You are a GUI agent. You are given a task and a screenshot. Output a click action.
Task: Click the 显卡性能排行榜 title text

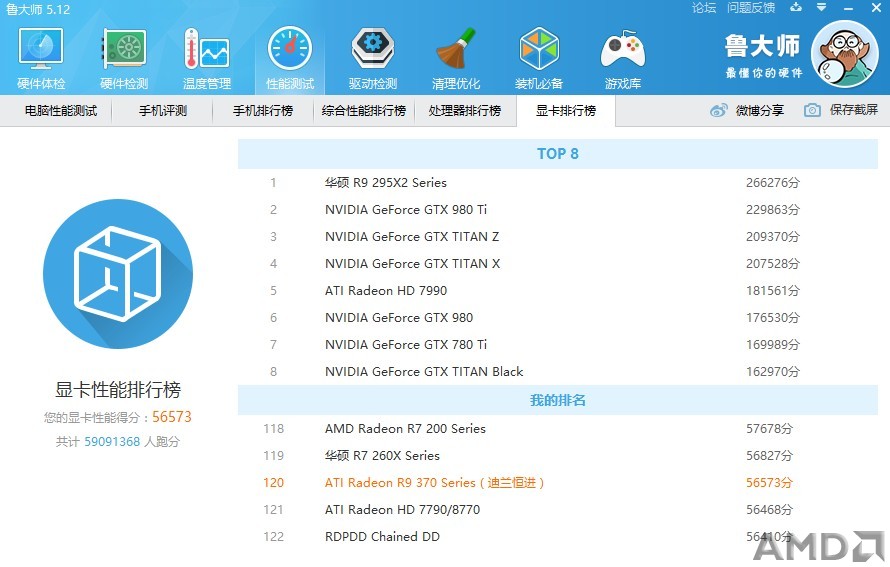pyautogui.click(x=118, y=390)
